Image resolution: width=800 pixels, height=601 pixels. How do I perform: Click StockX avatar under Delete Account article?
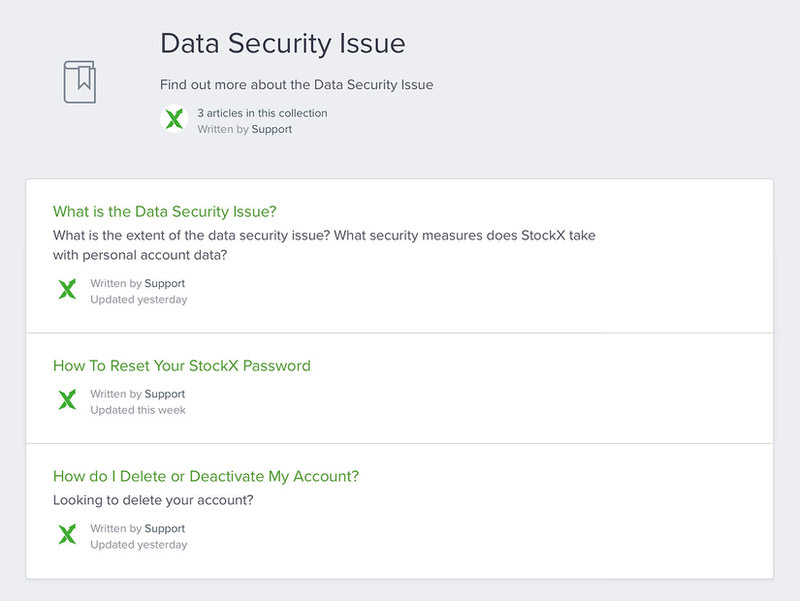point(67,534)
